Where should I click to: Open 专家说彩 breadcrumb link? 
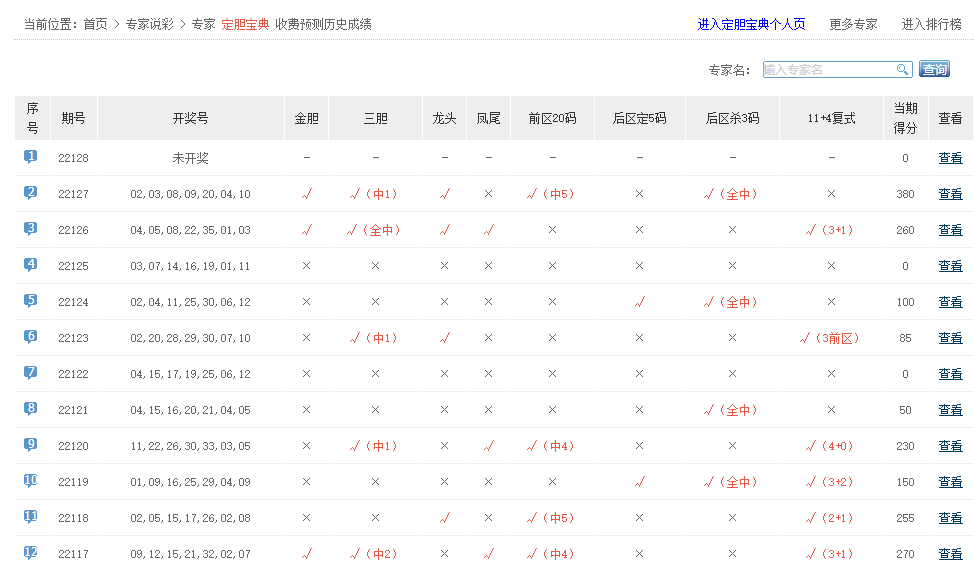tap(150, 24)
